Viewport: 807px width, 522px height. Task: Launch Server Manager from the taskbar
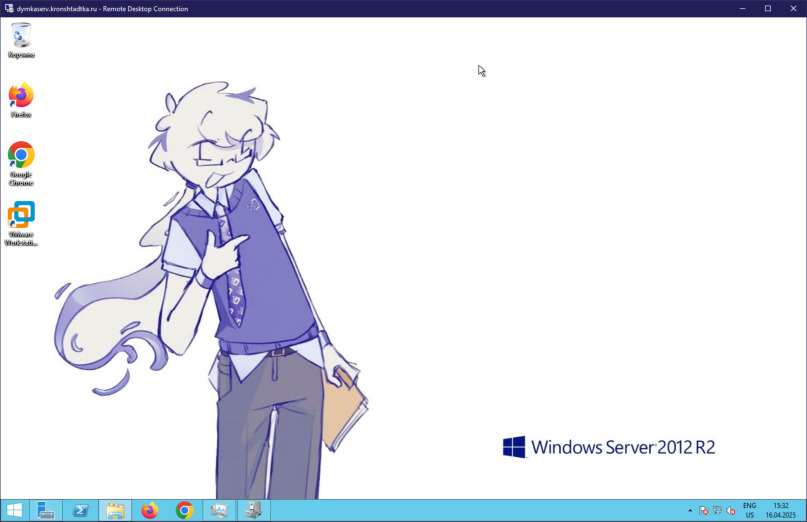pyautogui.click(x=46, y=511)
